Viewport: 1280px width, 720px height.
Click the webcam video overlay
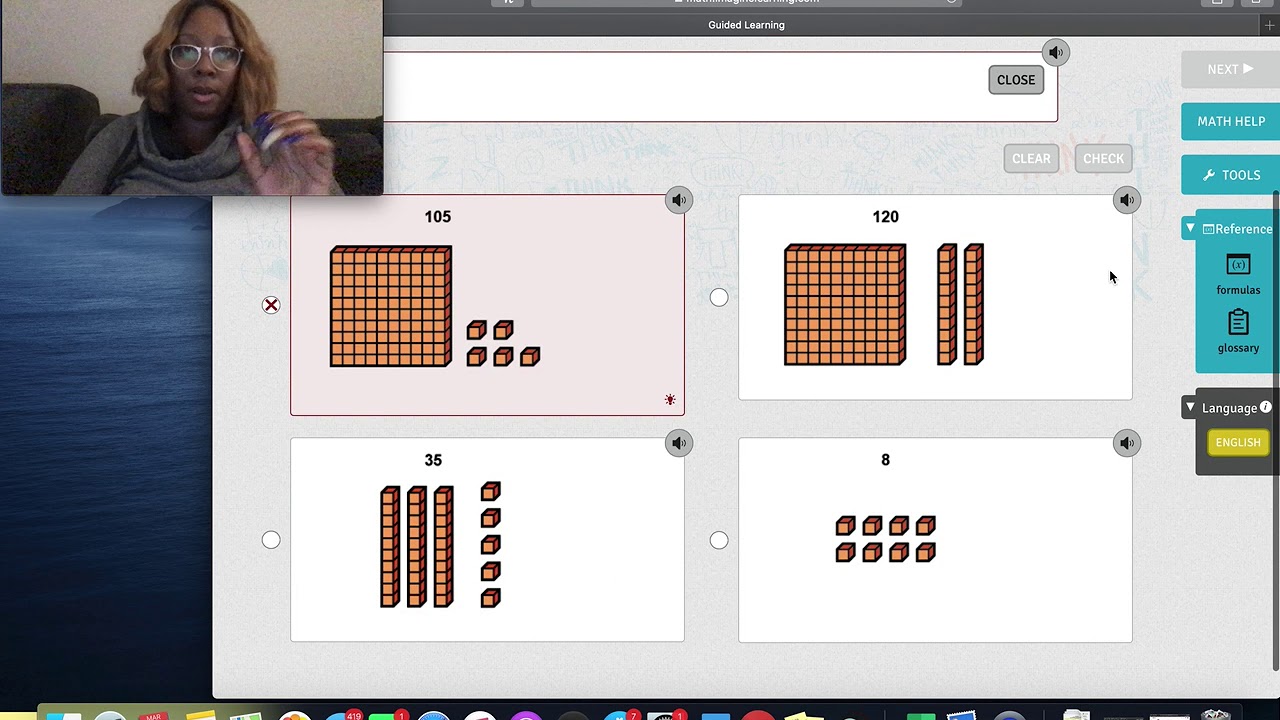[x=192, y=97]
